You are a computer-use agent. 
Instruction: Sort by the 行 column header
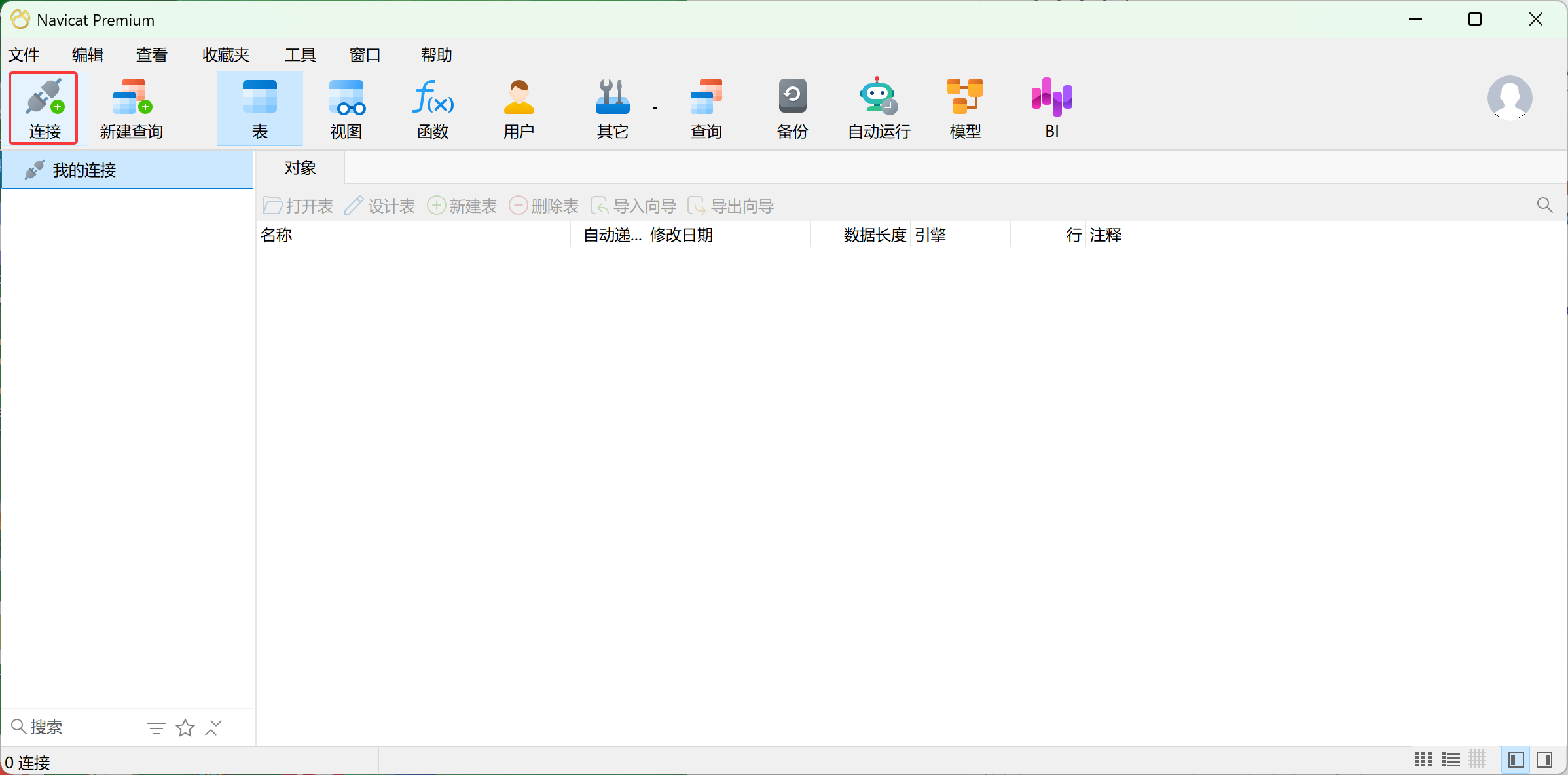coord(1048,235)
